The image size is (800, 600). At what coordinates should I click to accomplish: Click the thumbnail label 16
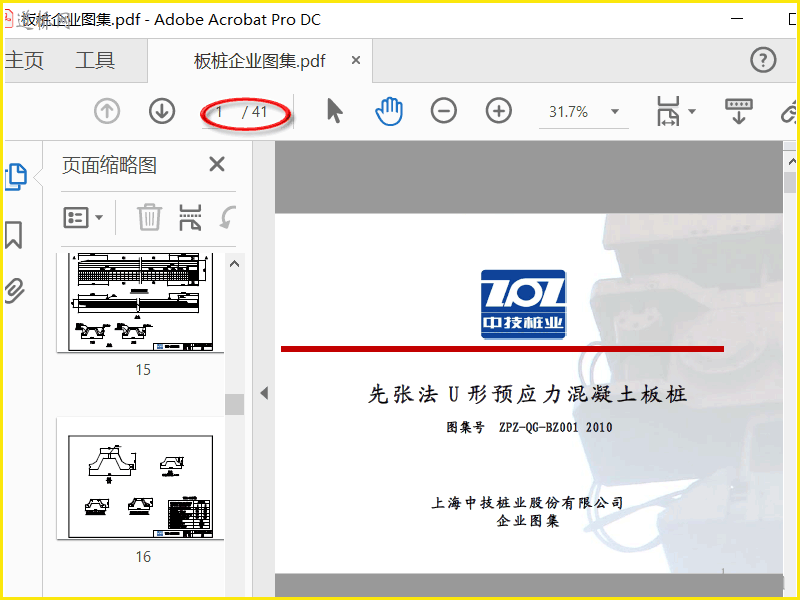tap(143, 556)
